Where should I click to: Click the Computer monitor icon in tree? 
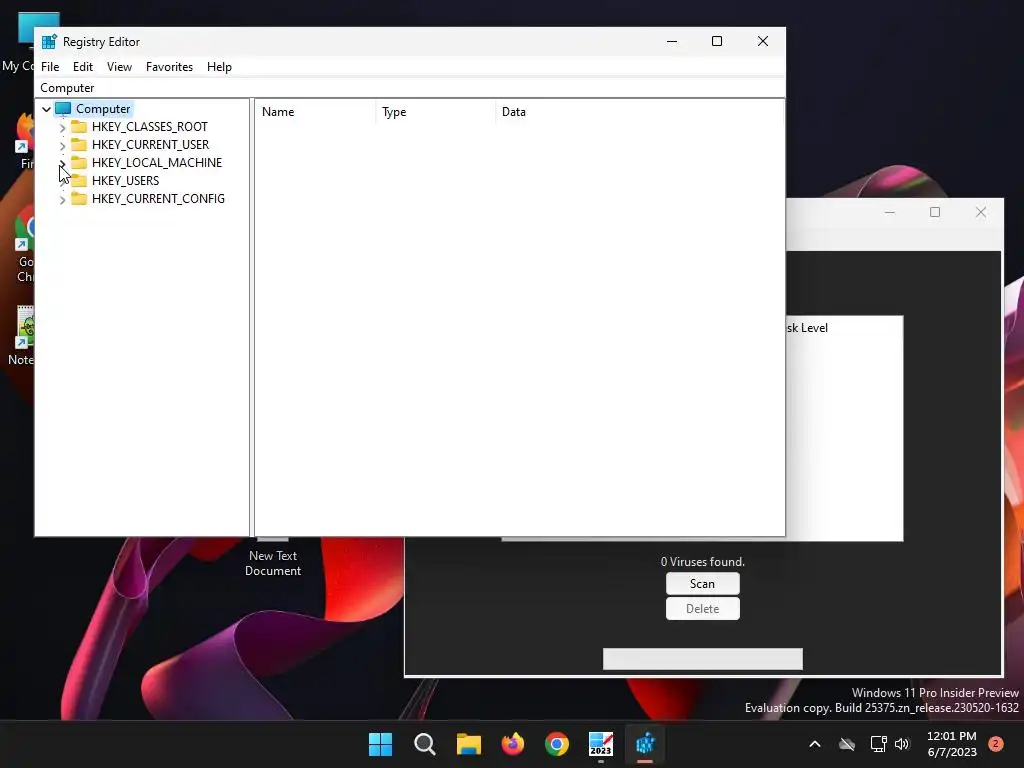coord(63,108)
